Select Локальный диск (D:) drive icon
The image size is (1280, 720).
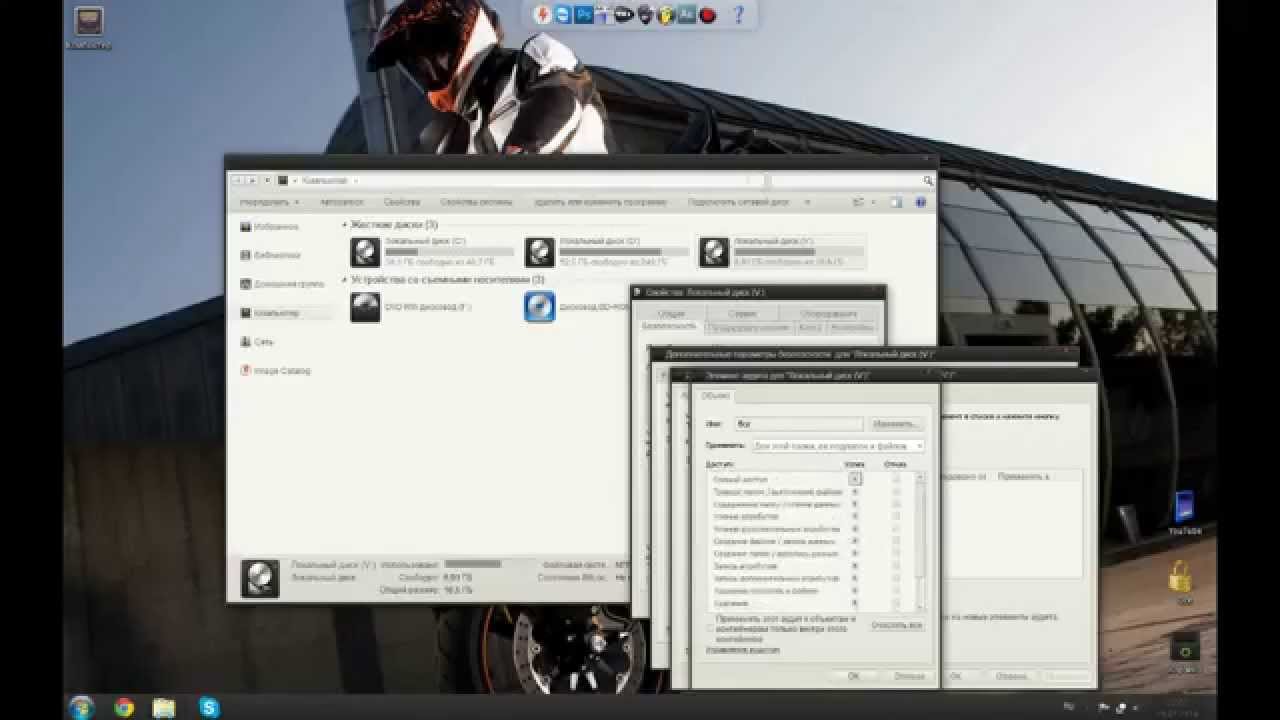[540, 252]
